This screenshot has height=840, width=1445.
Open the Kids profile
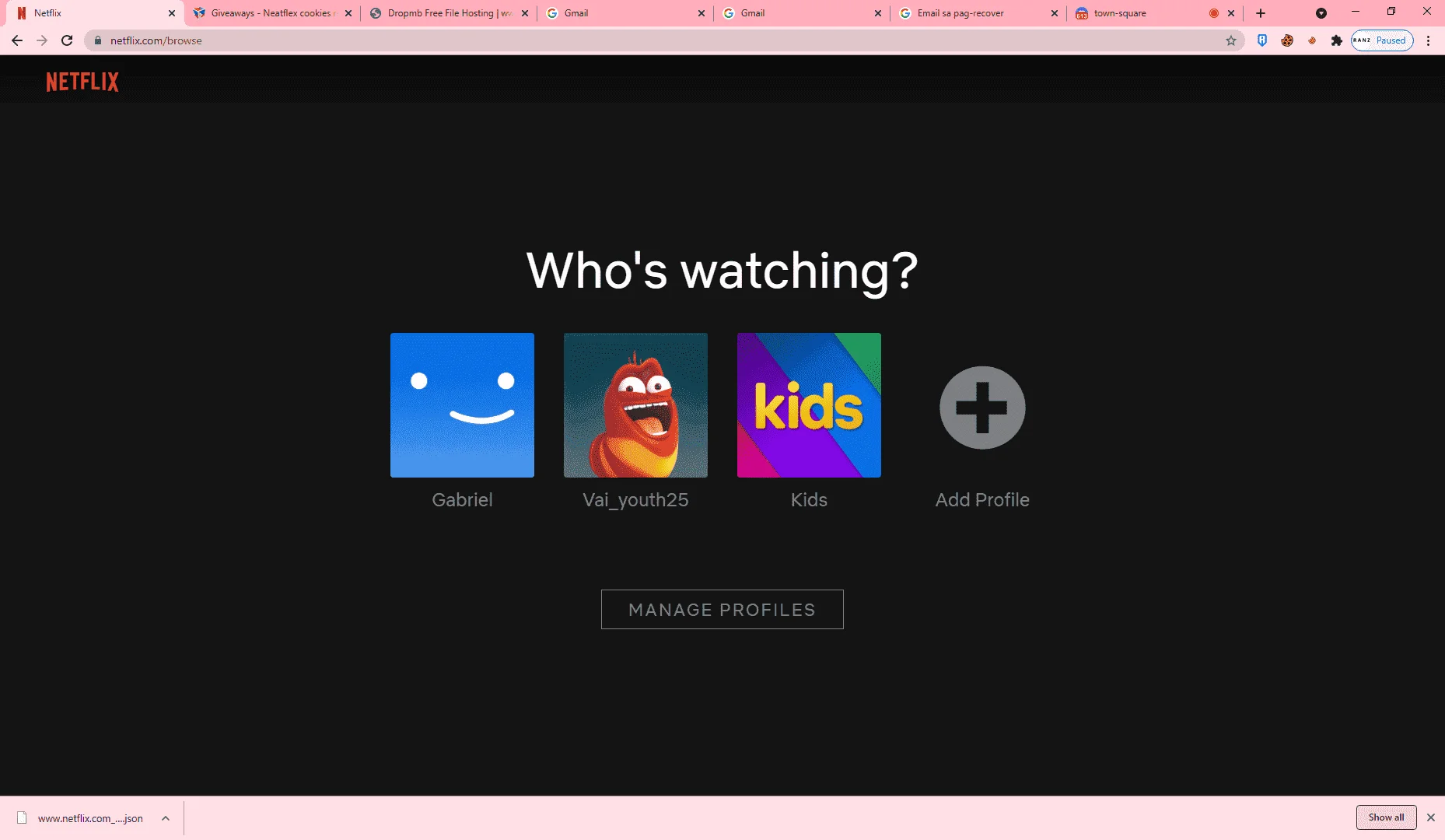click(x=809, y=405)
